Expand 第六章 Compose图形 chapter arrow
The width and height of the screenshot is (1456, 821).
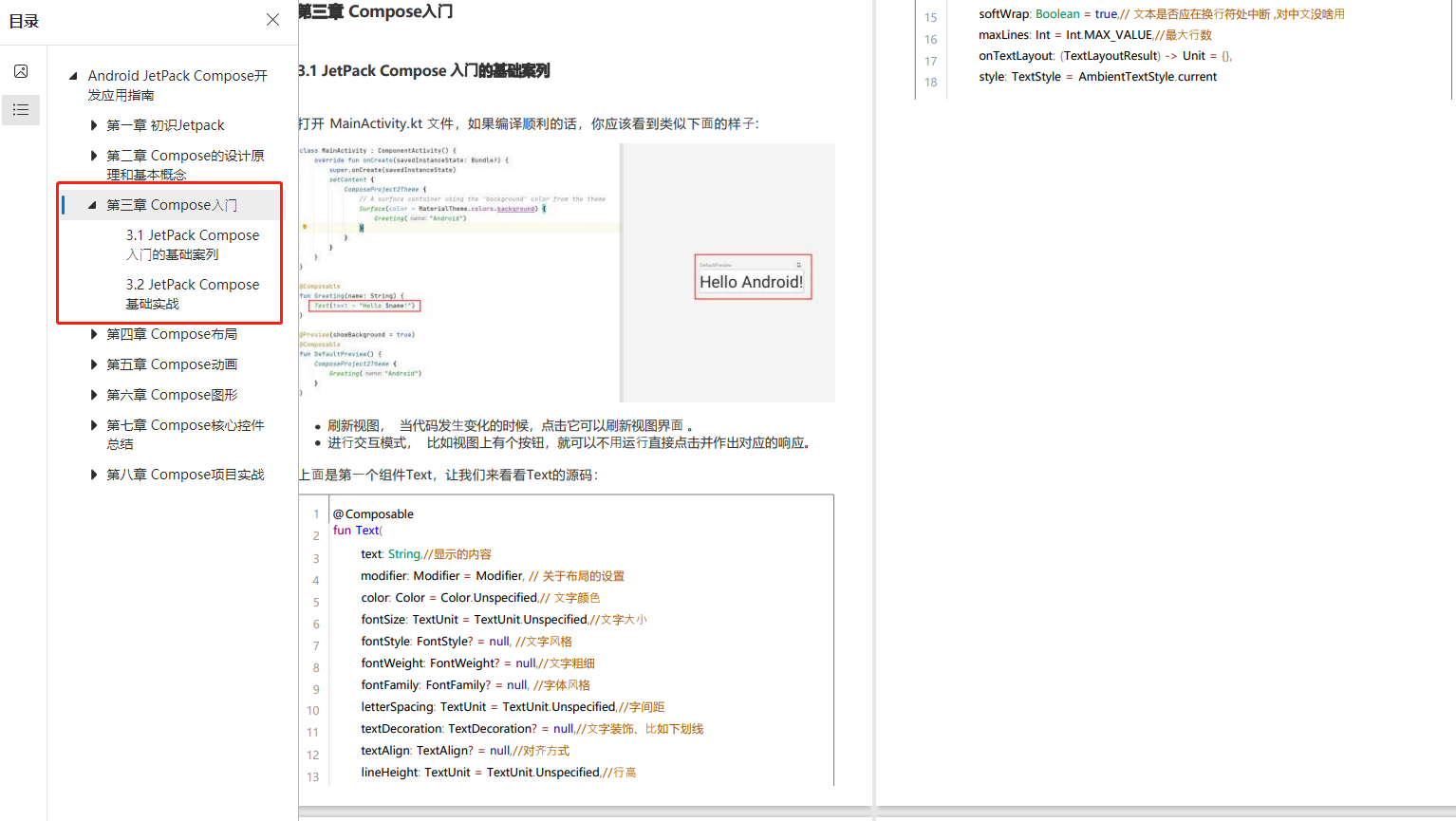93,395
